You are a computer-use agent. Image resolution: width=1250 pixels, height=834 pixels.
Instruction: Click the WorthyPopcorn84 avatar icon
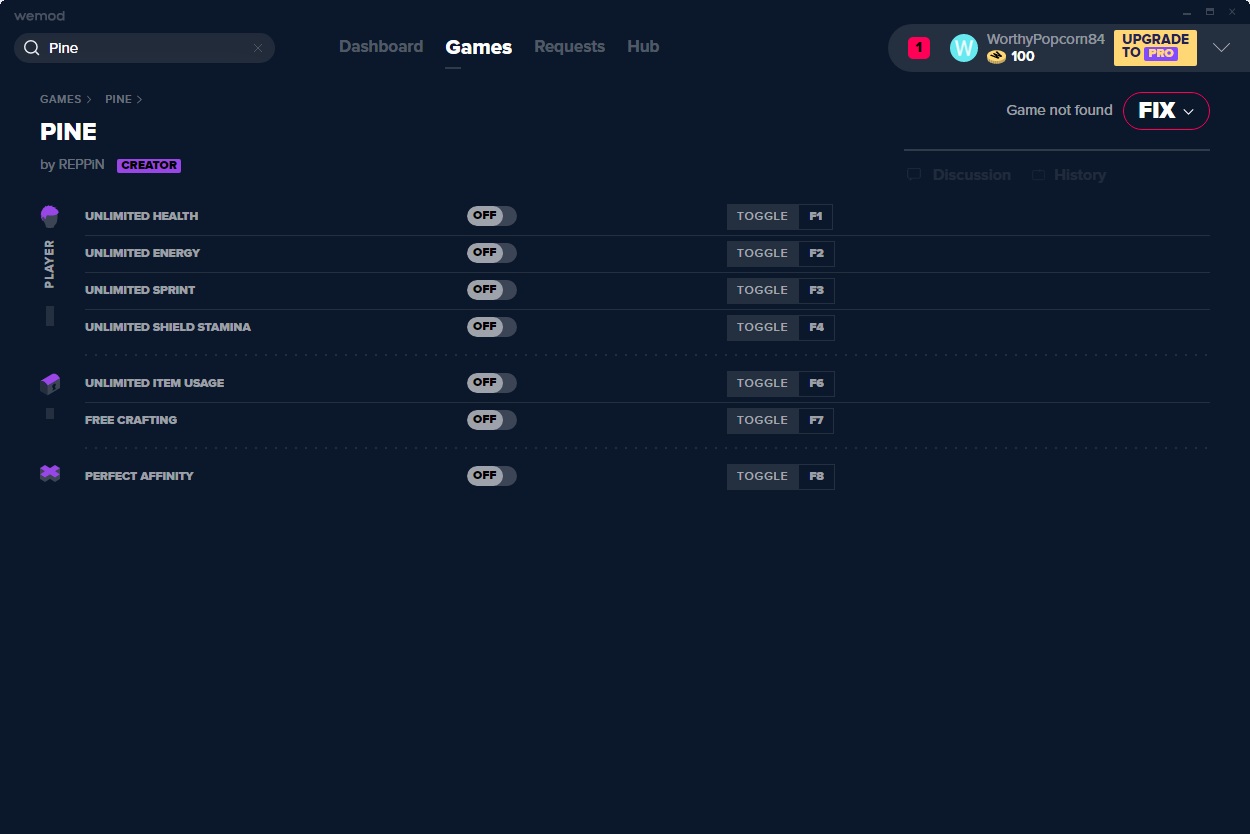[963, 47]
